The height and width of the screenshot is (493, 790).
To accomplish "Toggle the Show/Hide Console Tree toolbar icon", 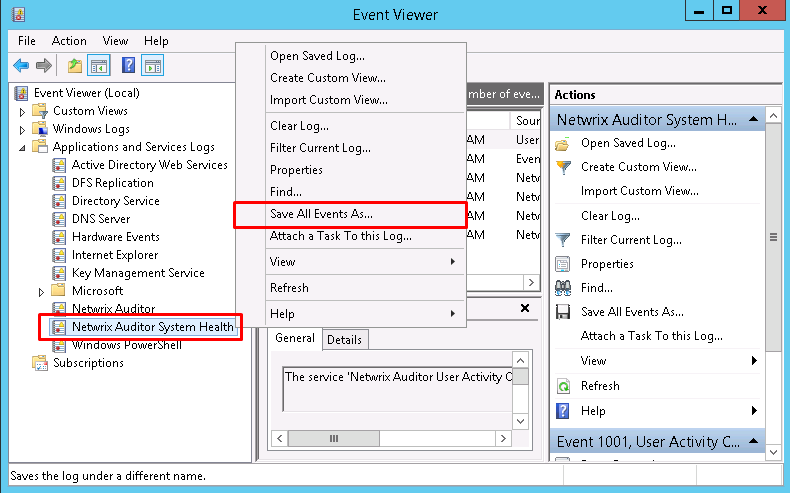I will (99, 65).
